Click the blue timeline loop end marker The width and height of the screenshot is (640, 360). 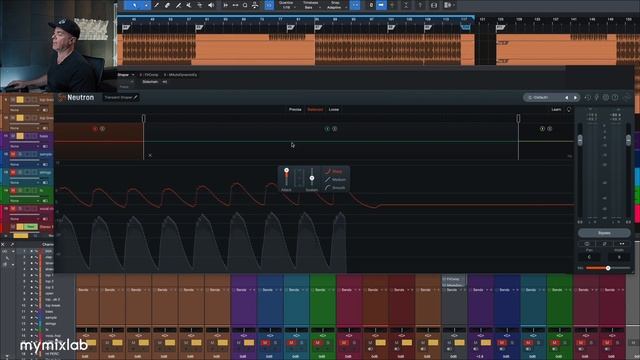465,27
